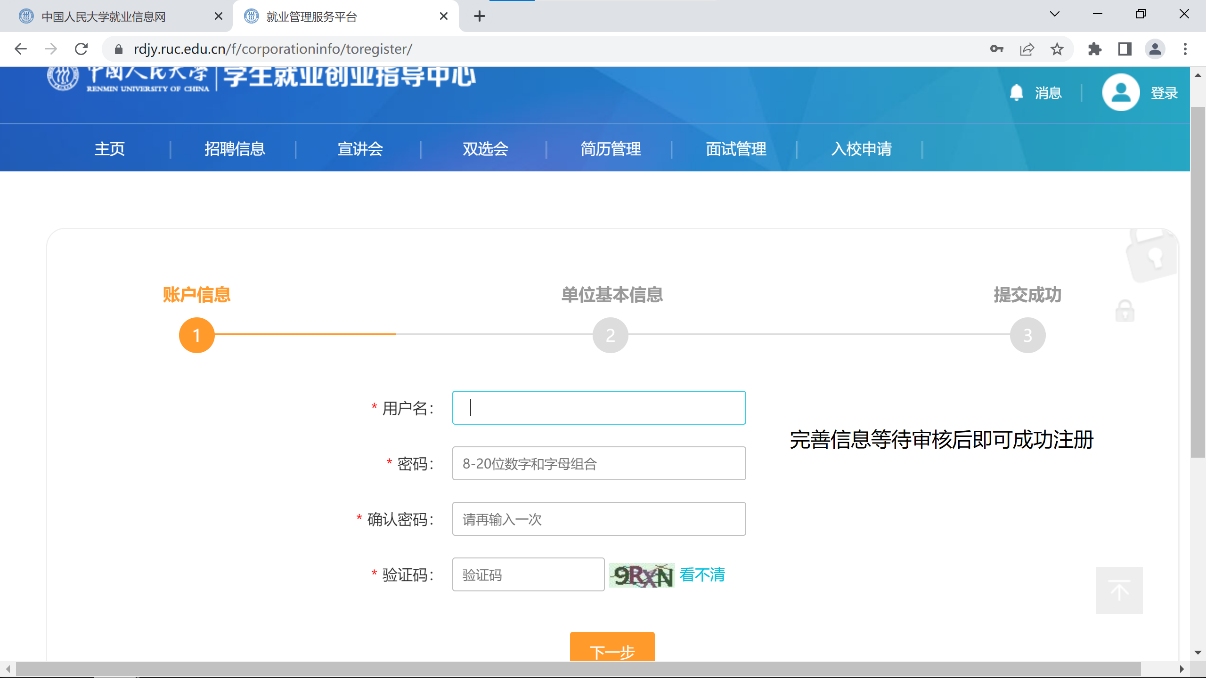This screenshot has width=1206, height=678.
Task: Click the saved passwords key icon
Action: [996, 49]
